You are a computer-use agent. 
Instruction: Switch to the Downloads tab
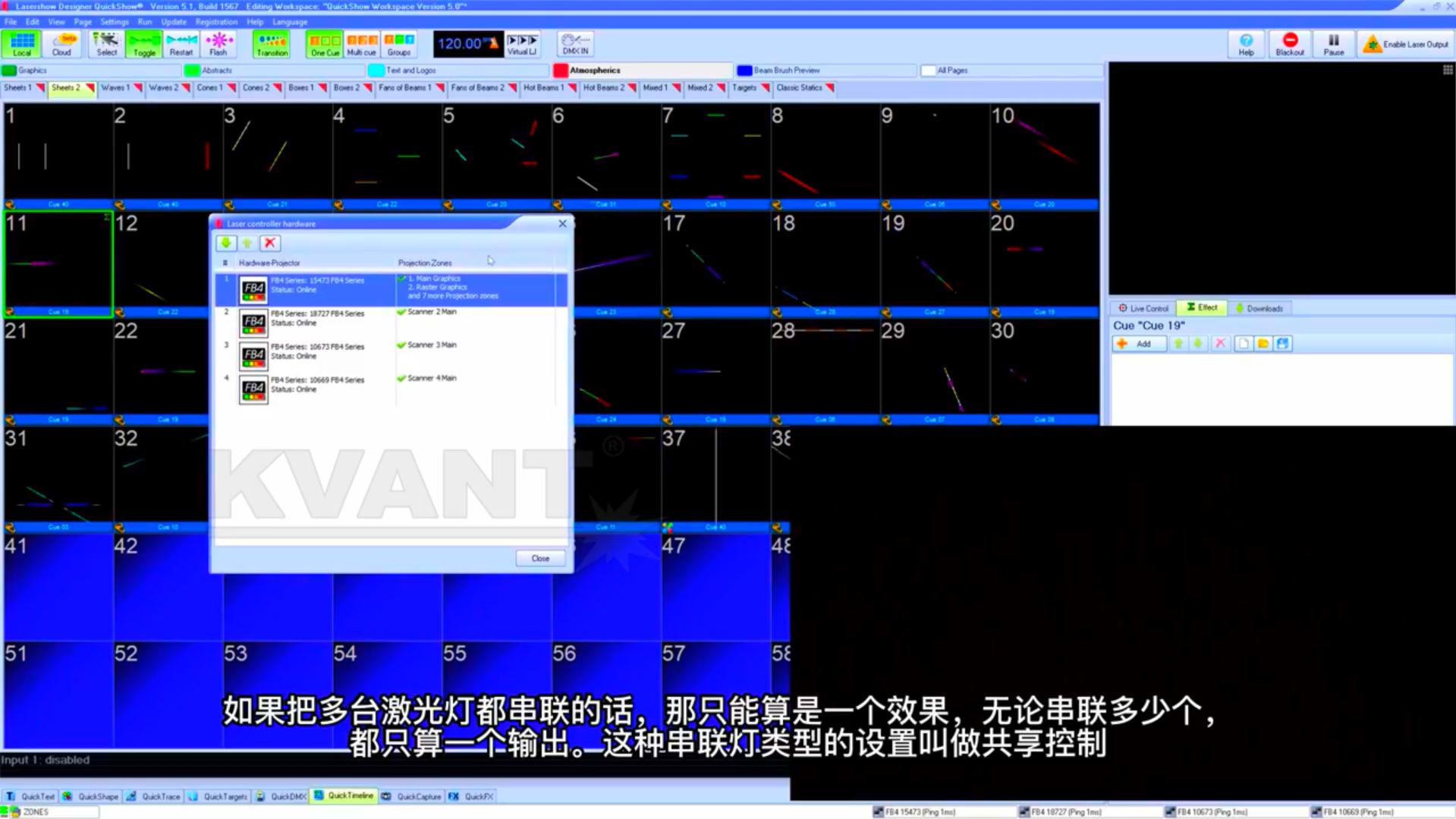pyautogui.click(x=1259, y=308)
